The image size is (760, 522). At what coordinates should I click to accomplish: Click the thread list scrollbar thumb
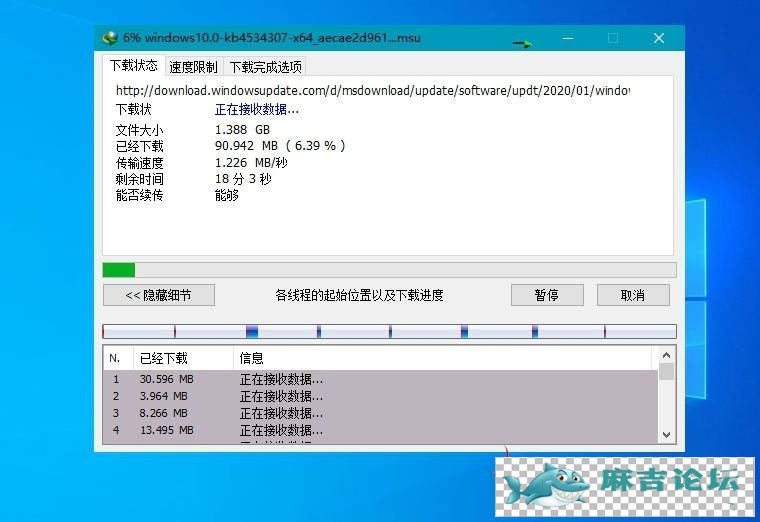[x=666, y=372]
